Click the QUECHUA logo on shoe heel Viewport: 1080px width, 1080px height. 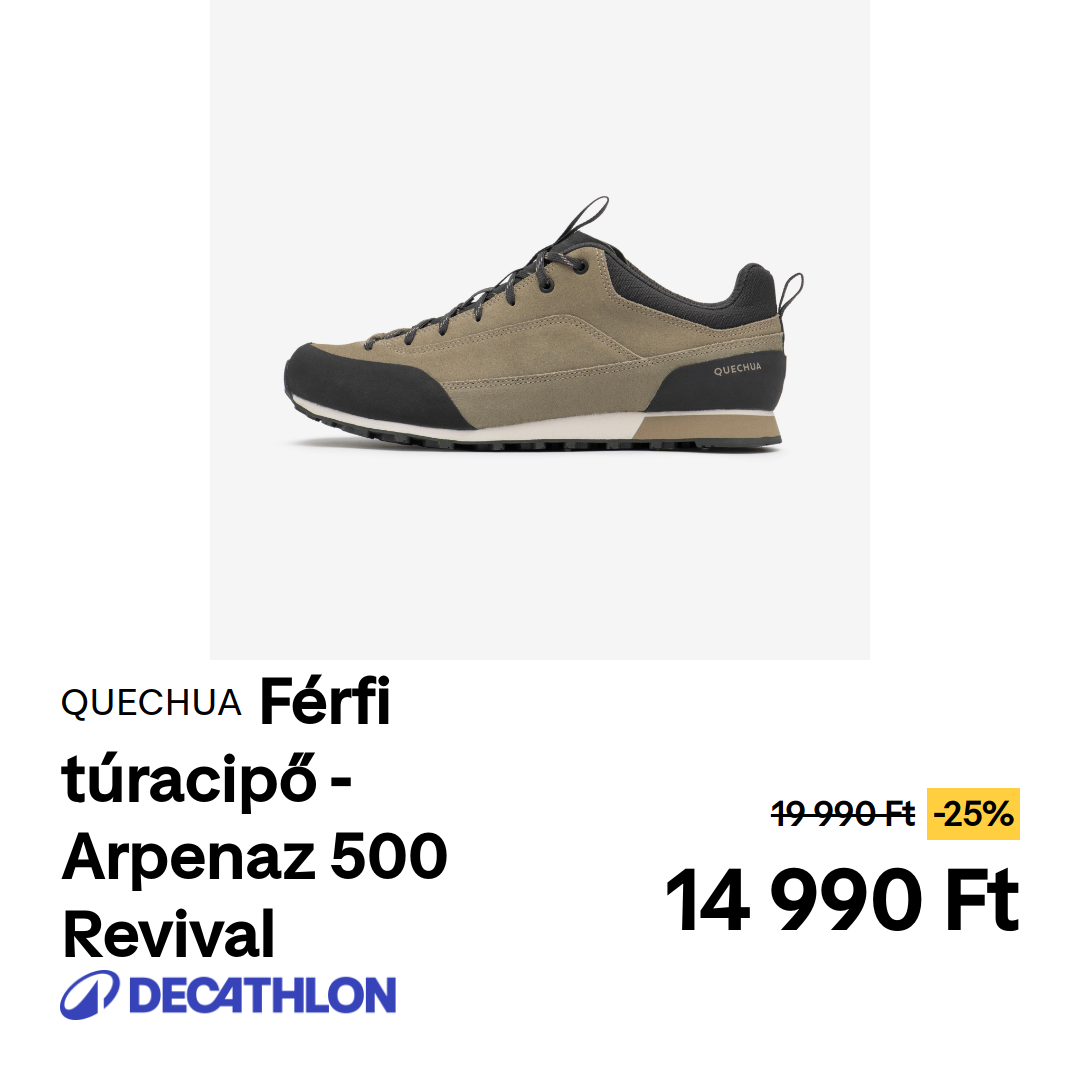[x=737, y=368]
